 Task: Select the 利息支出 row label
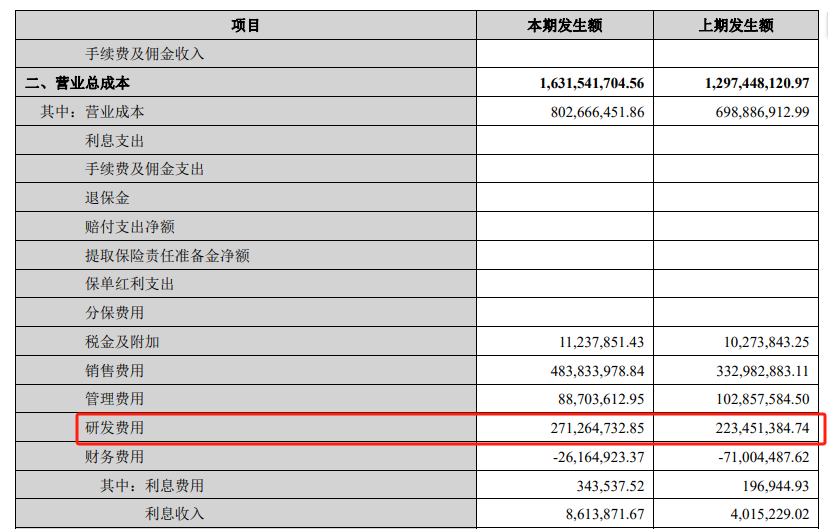[115, 141]
